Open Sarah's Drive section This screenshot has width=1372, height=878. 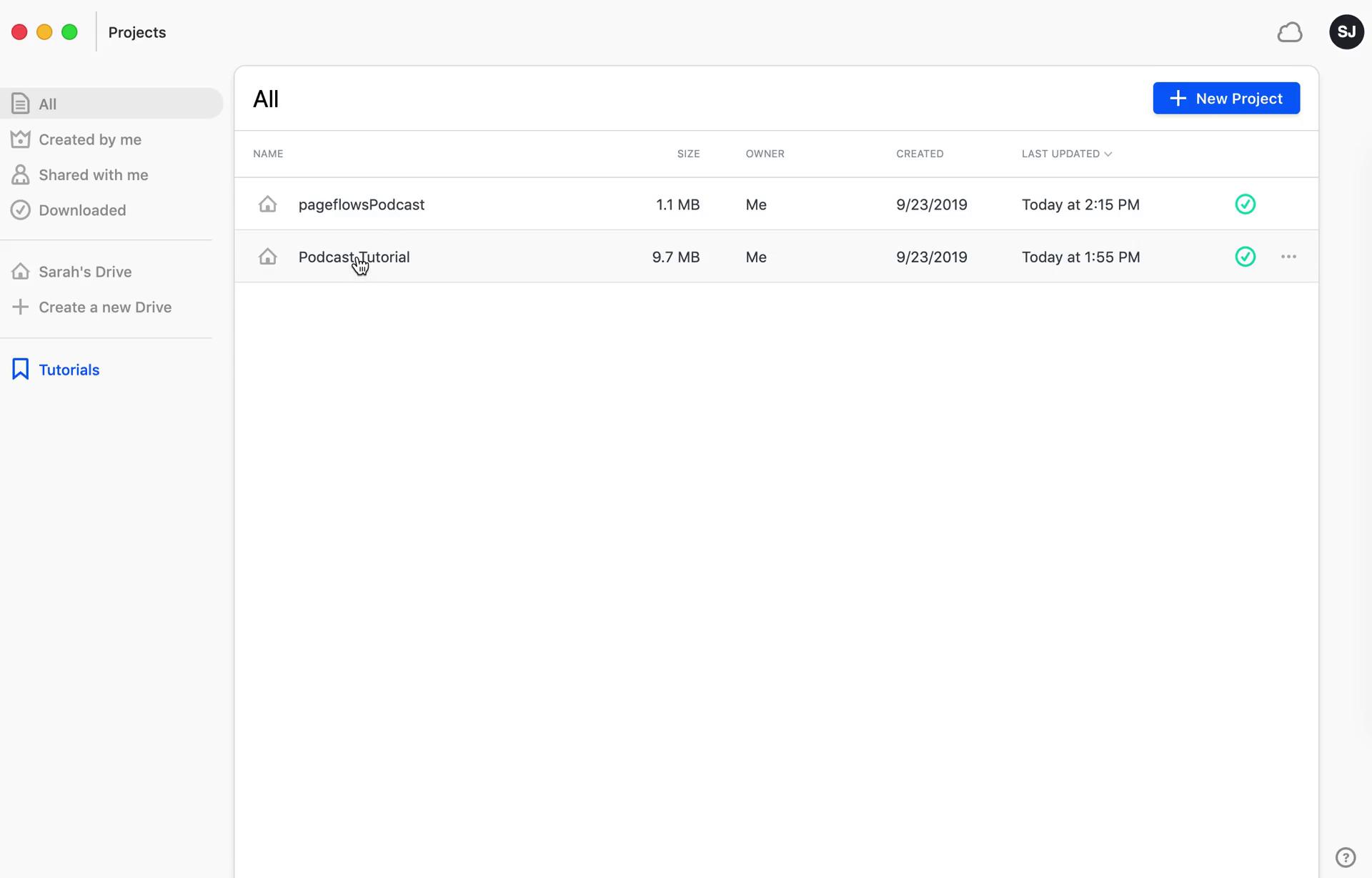coord(85,271)
